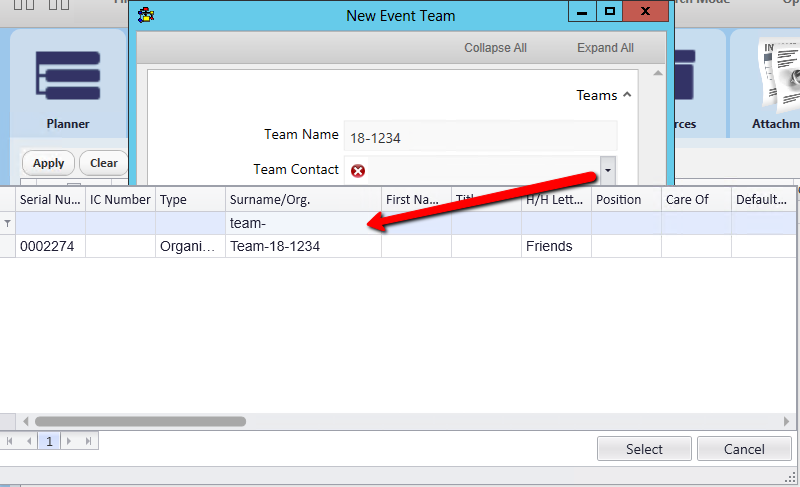Click the Apply button
The width and height of the screenshot is (800, 487).
pyautogui.click(x=48, y=163)
